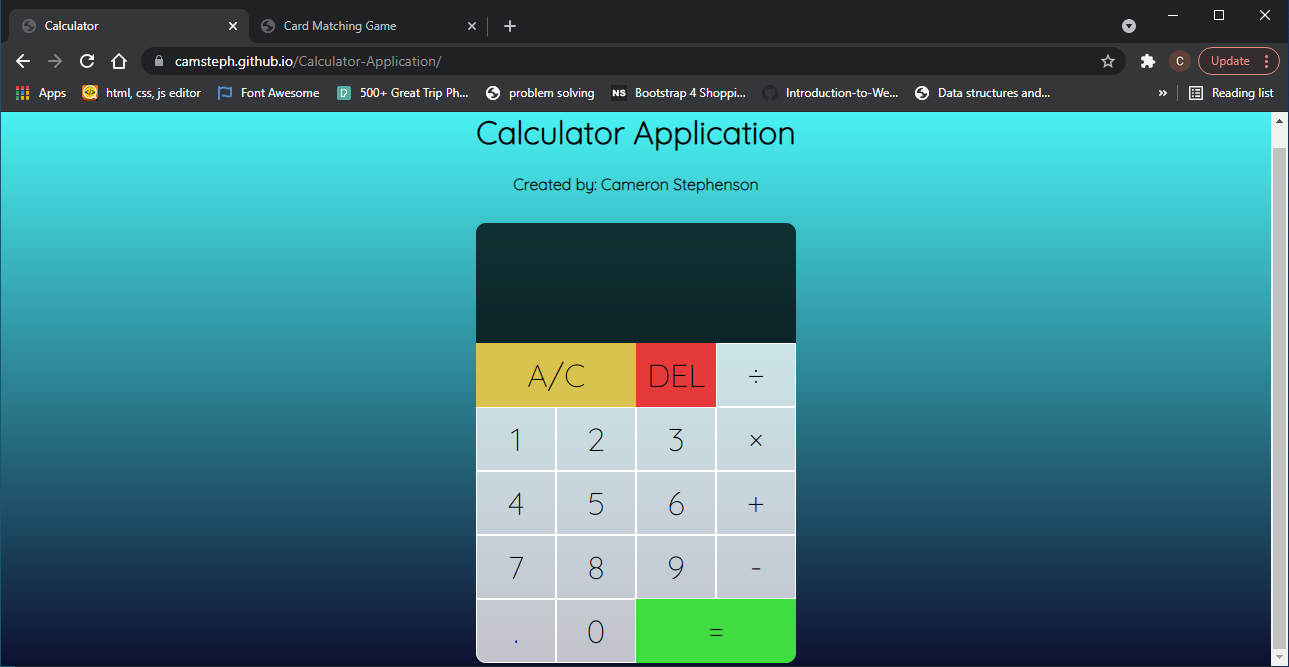Open the home page icon

pos(119,61)
